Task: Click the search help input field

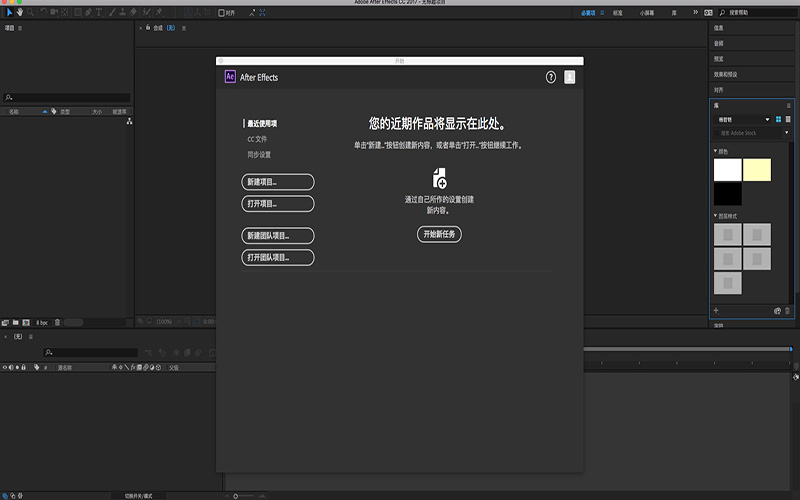Action: [758, 13]
